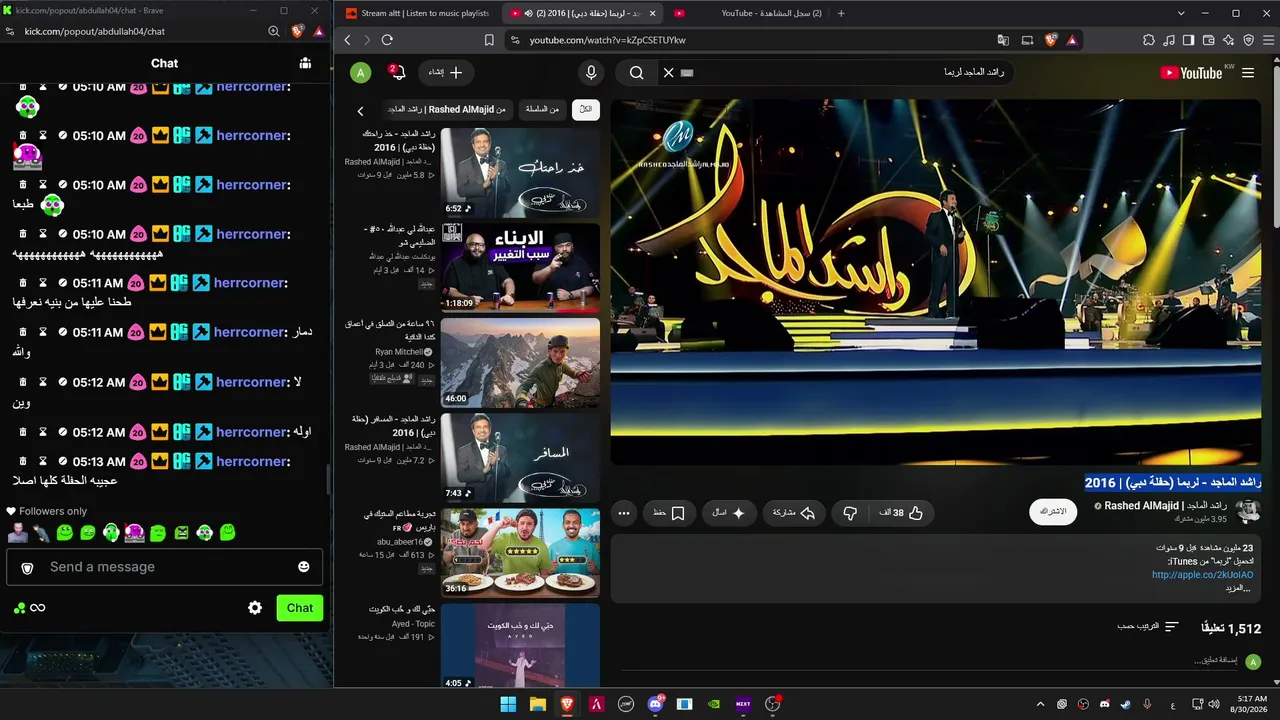
Task: Save the video with bookmark button
Action: point(669,513)
